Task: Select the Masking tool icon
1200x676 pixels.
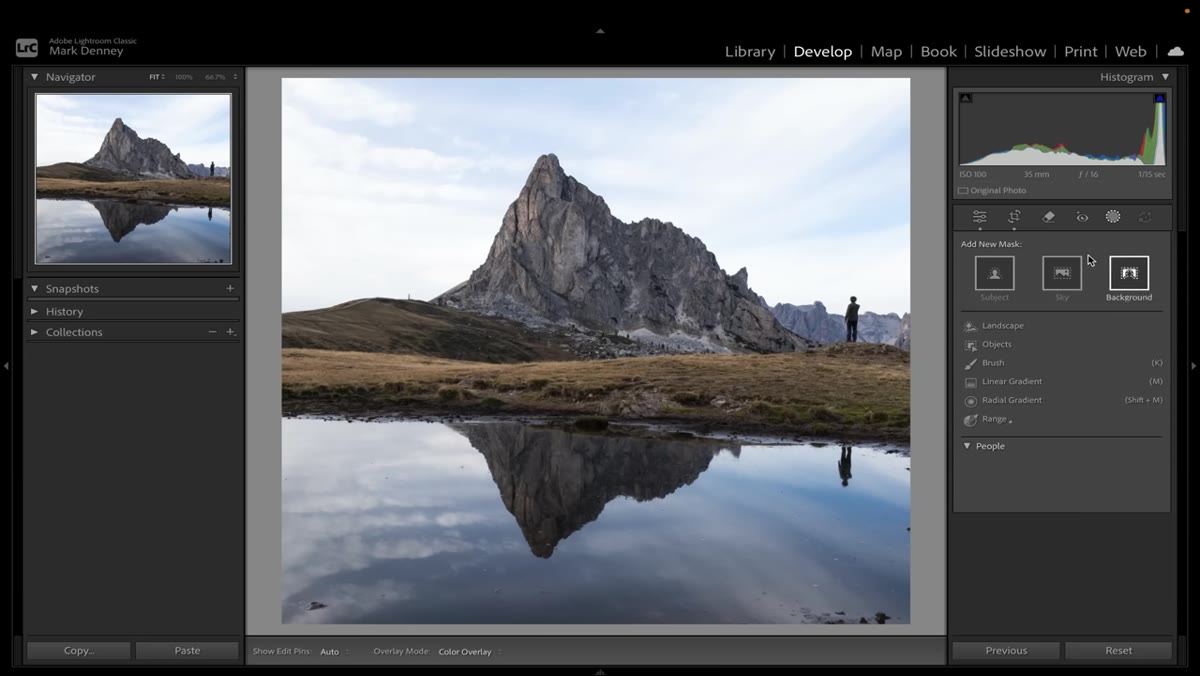Action: 1113,217
